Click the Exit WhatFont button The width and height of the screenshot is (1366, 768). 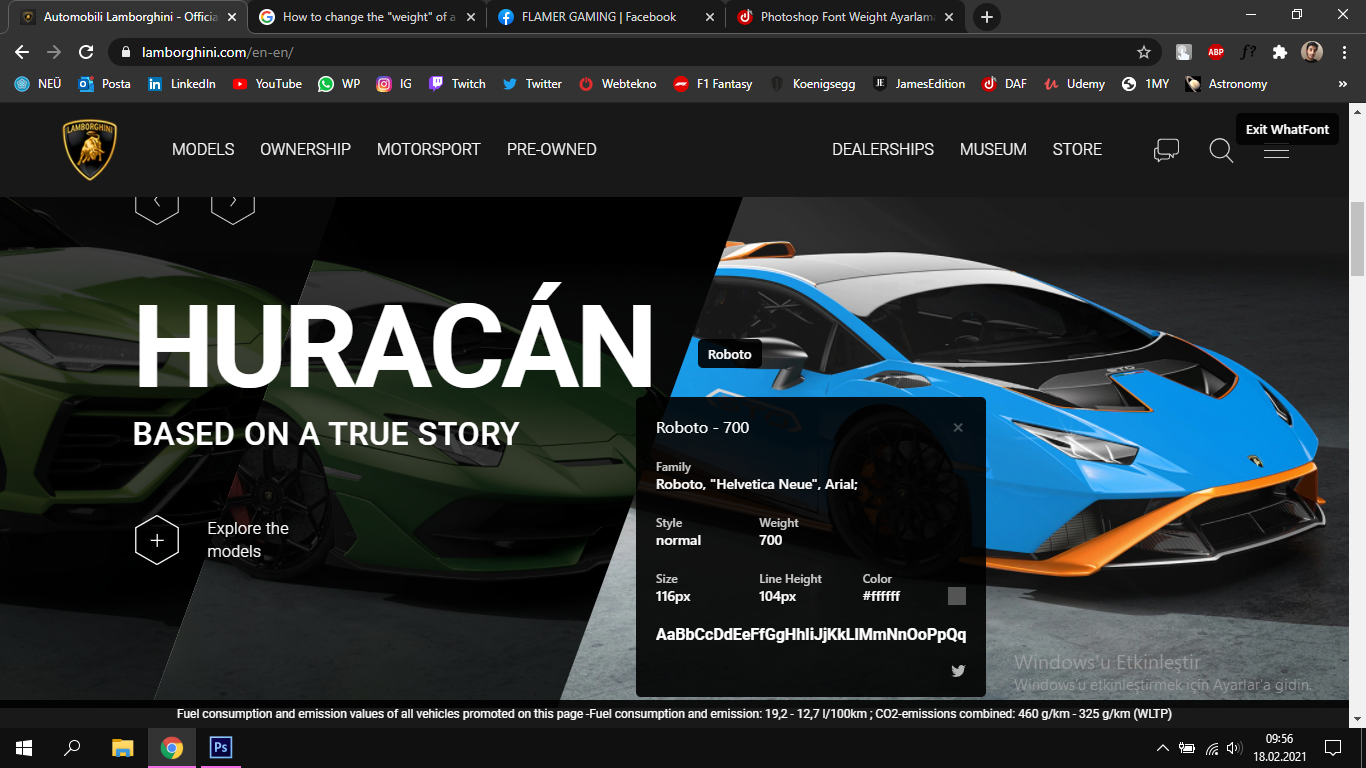point(1287,129)
